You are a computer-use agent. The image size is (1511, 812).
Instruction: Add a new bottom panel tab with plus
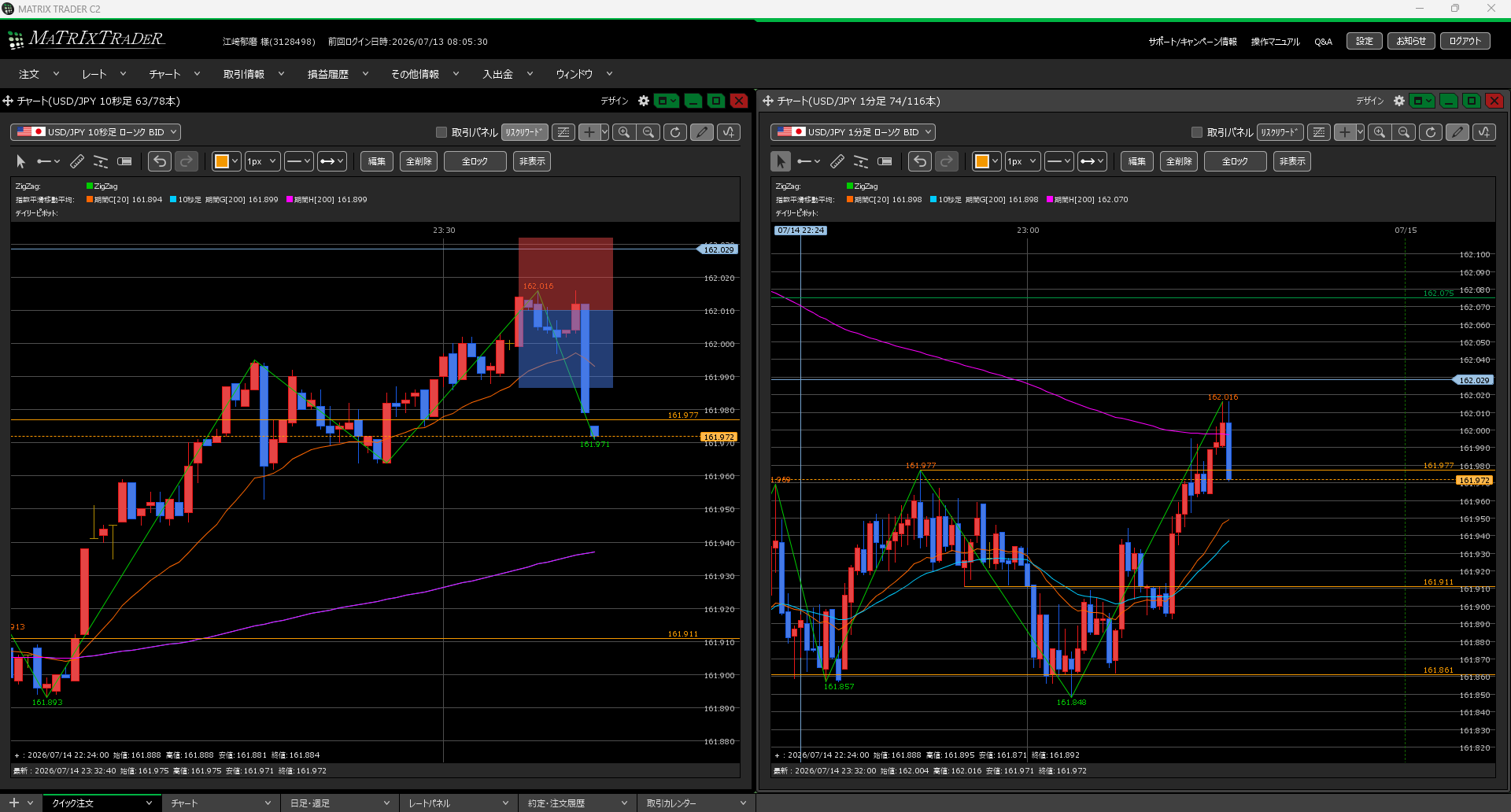13,803
